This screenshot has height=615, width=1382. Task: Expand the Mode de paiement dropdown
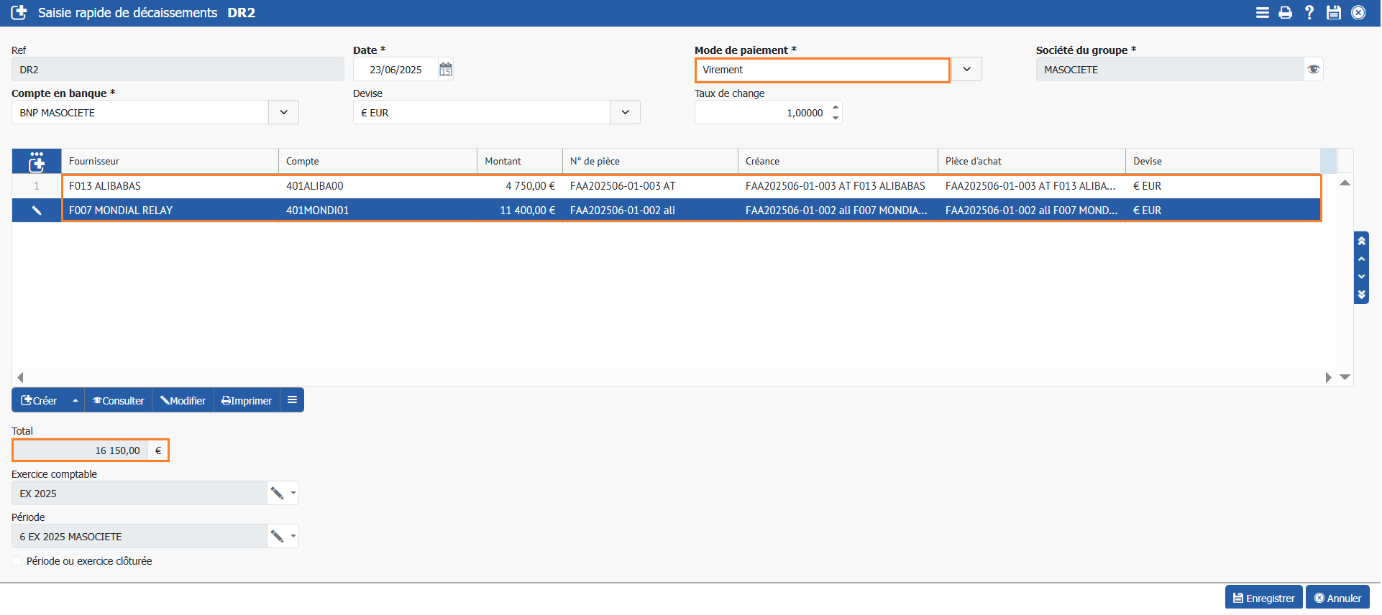point(966,70)
